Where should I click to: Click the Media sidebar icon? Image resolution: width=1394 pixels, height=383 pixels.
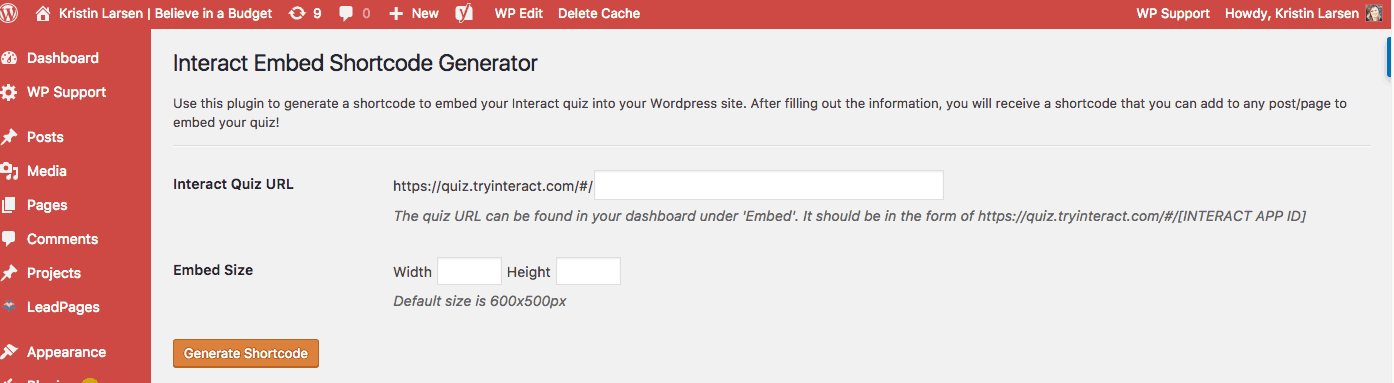coord(9,171)
